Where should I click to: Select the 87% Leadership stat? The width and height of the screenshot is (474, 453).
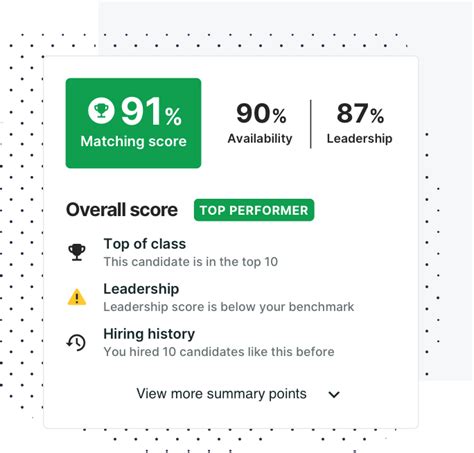pos(359,123)
